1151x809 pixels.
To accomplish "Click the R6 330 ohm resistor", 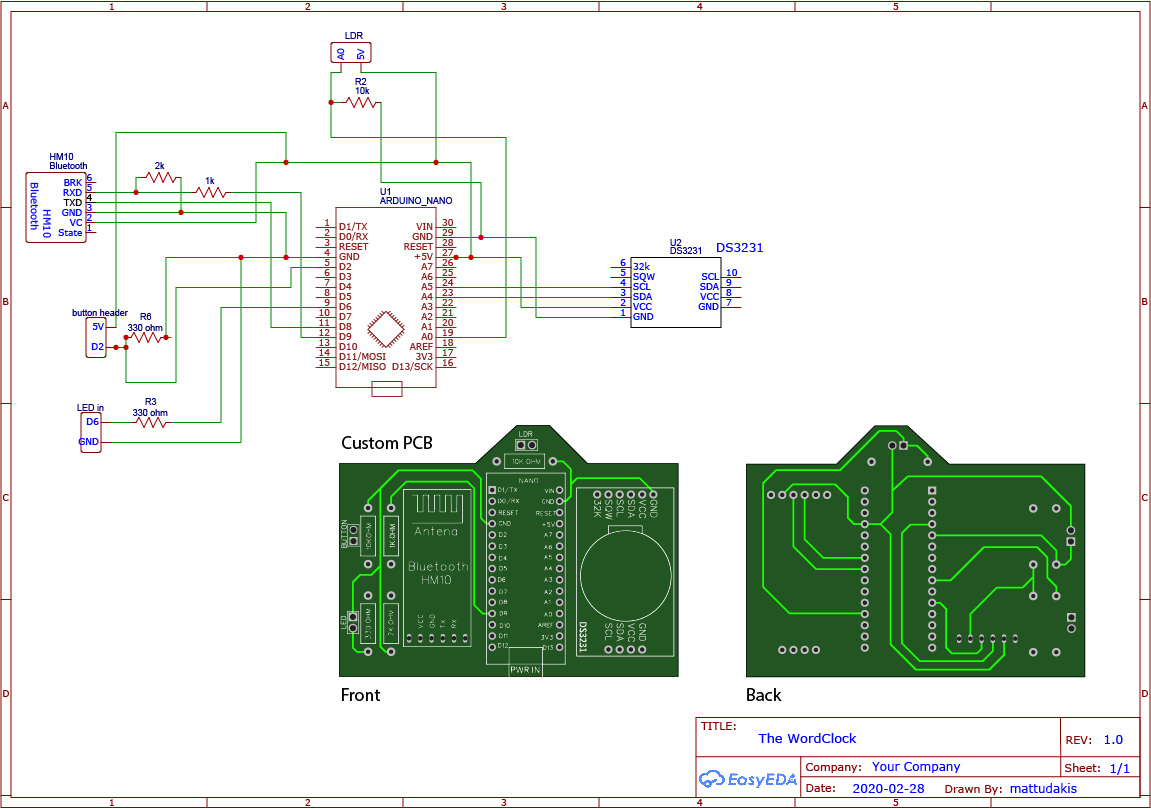I will pyautogui.click(x=145, y=338).
